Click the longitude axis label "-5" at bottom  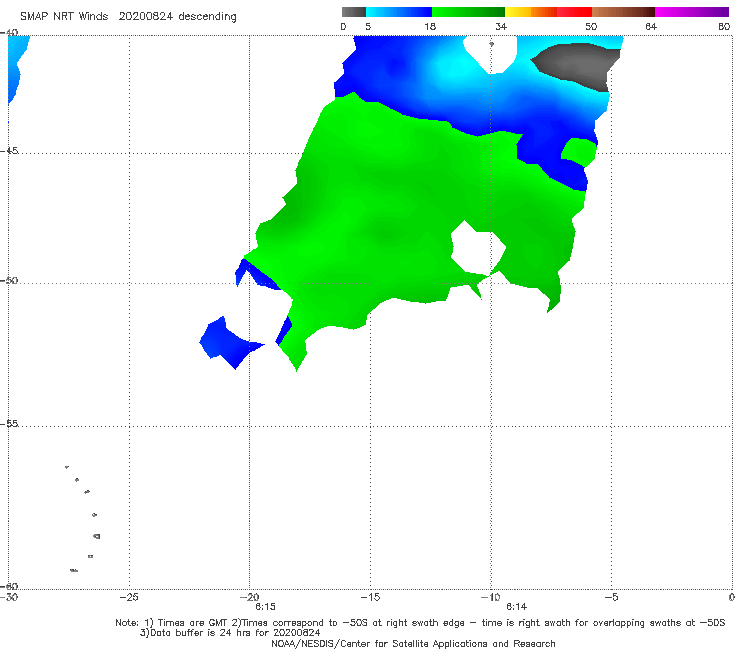611,597
